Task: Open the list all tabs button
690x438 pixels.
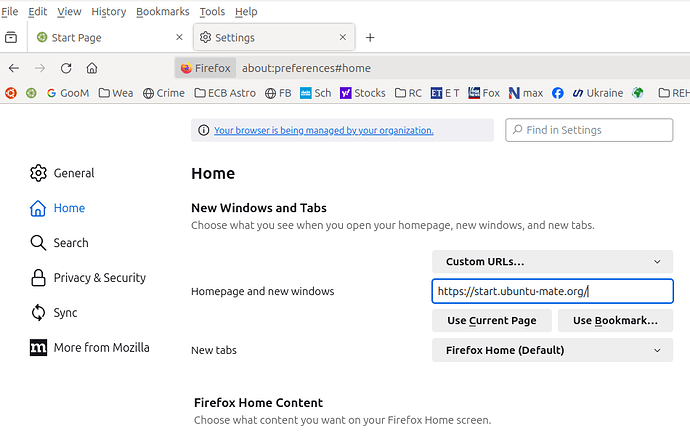Action: click(x=11, y=37)
